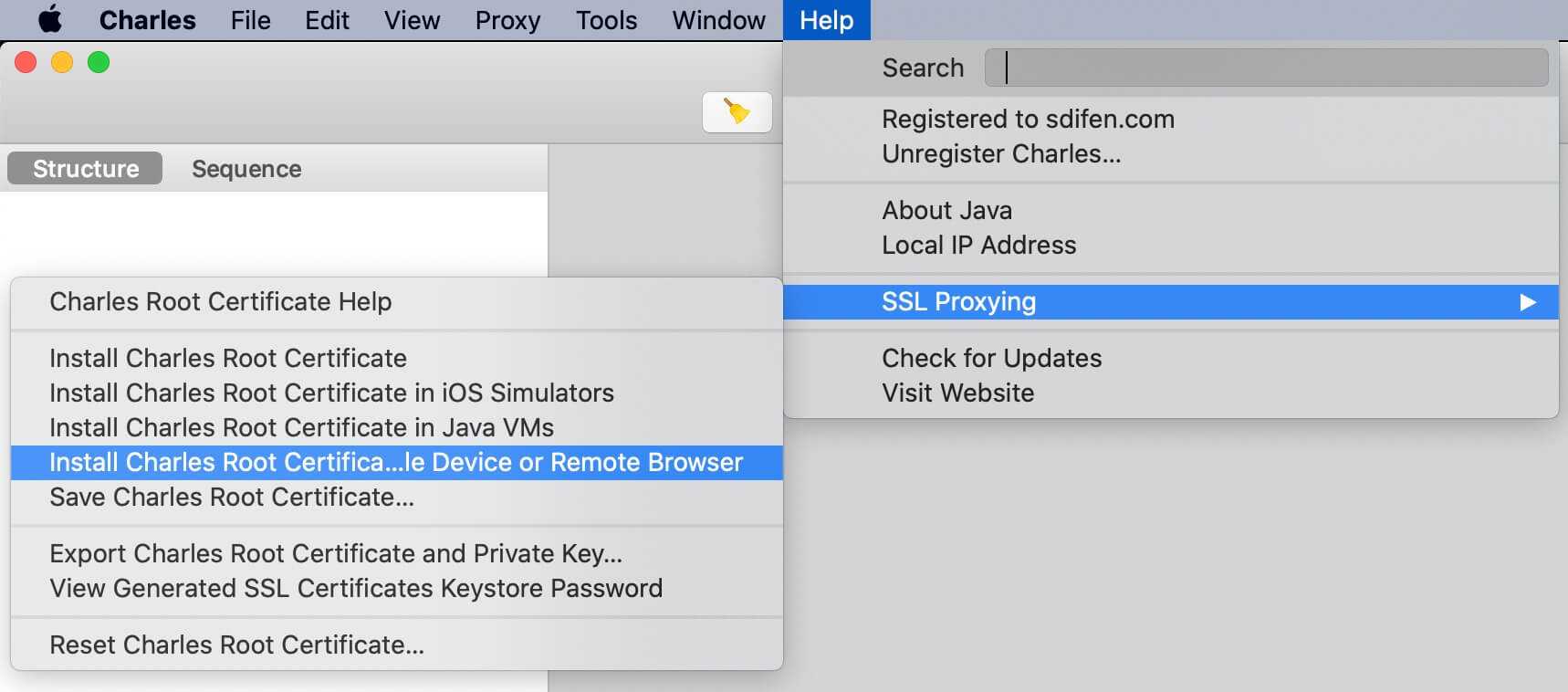Choose Save Charles Root Certificate
Image resolution: width=1568 pixels, height=692 pixels.
232,497
